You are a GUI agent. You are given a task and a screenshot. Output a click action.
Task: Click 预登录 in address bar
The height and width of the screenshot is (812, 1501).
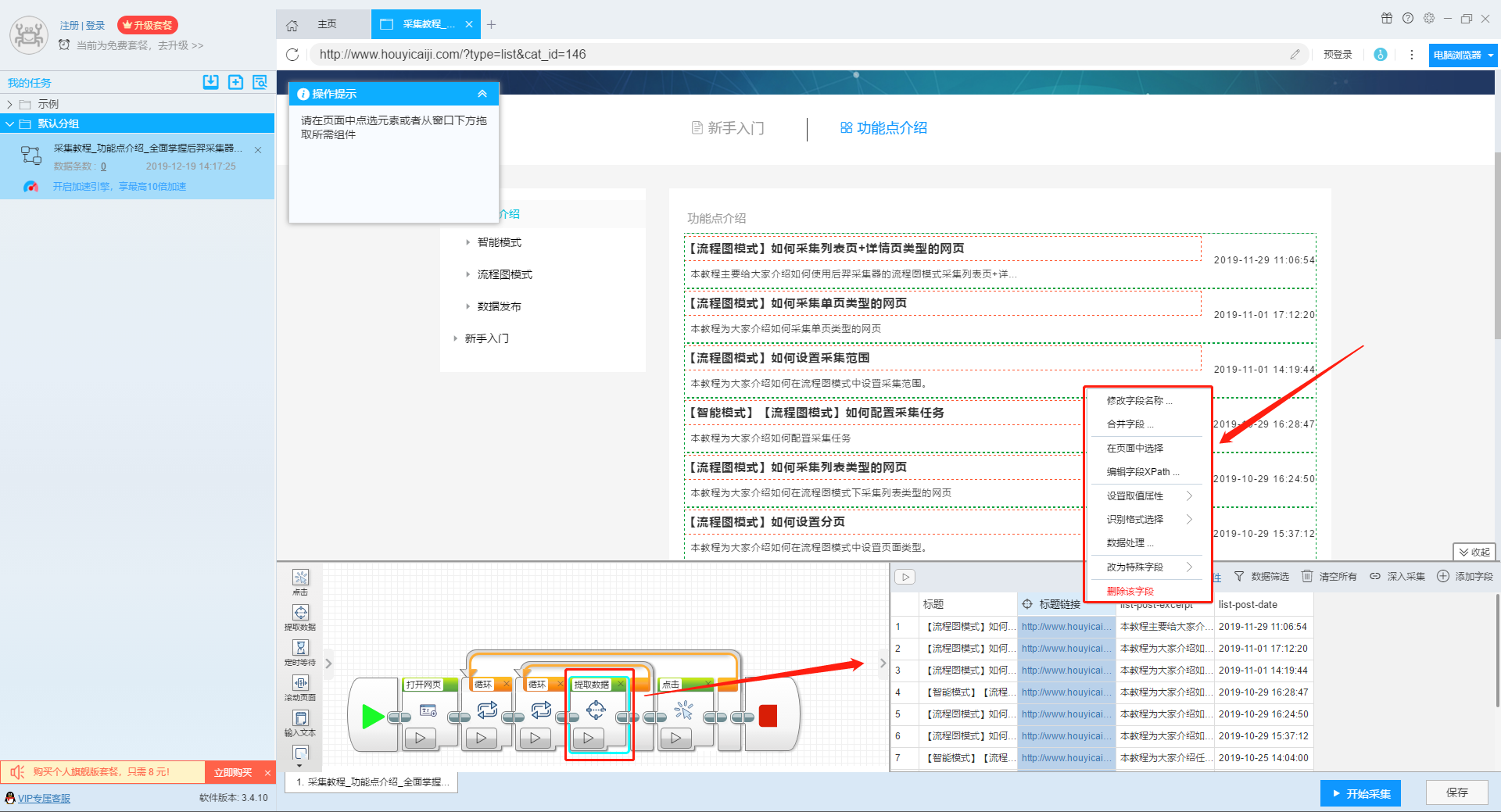pyautogui.click(x=1338, y=55)
